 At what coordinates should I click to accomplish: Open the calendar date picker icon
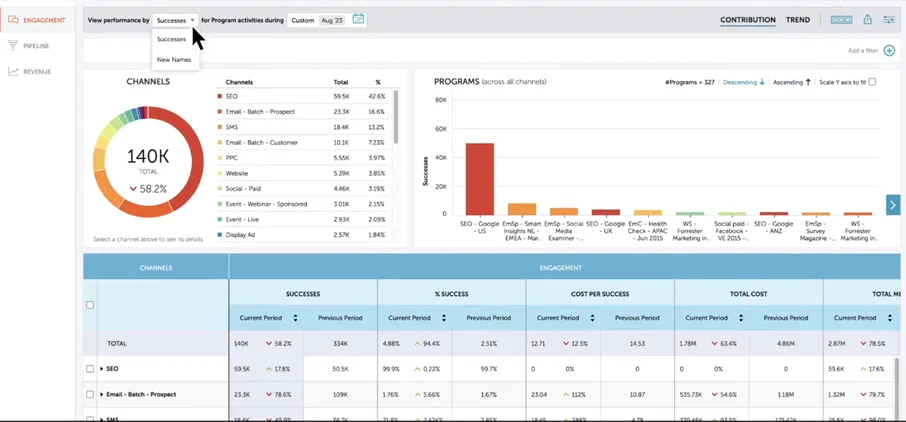pos(359,20)
